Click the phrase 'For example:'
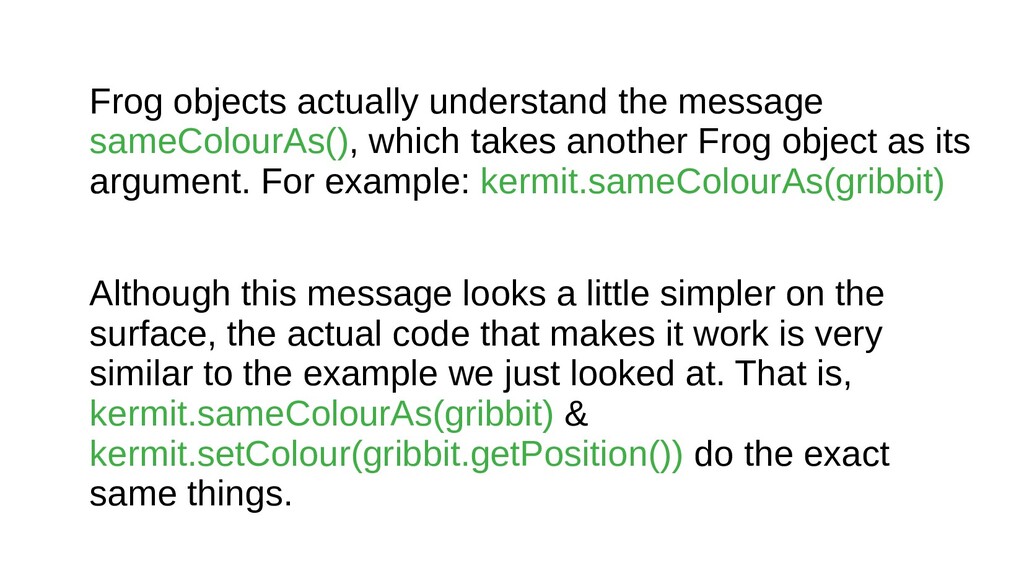This screenshot has width=1024, height=576. click(366, 182)
